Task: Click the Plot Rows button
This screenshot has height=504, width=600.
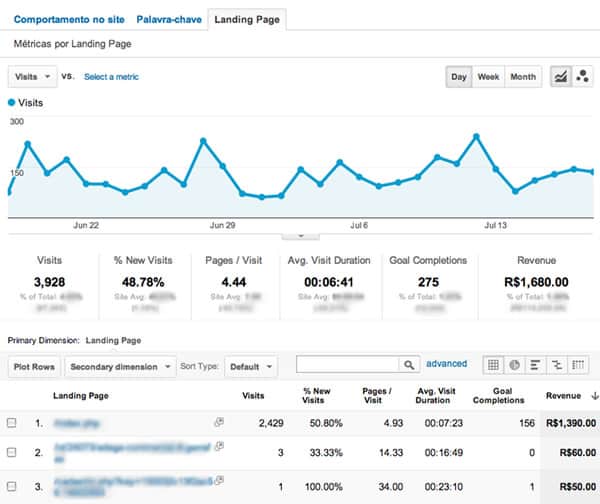Action: click(34, 367)
